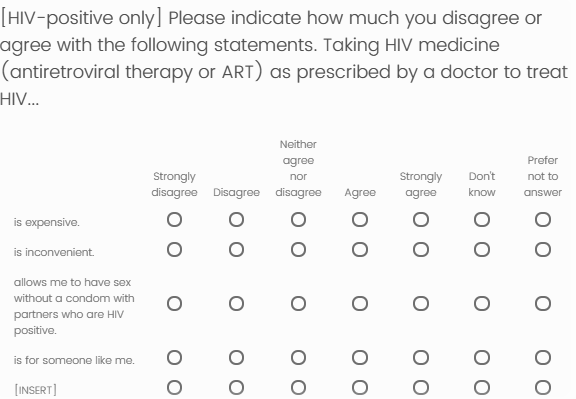
Task: Select Strongly disagree in the [INSERT] row
Action: (174, 387)
